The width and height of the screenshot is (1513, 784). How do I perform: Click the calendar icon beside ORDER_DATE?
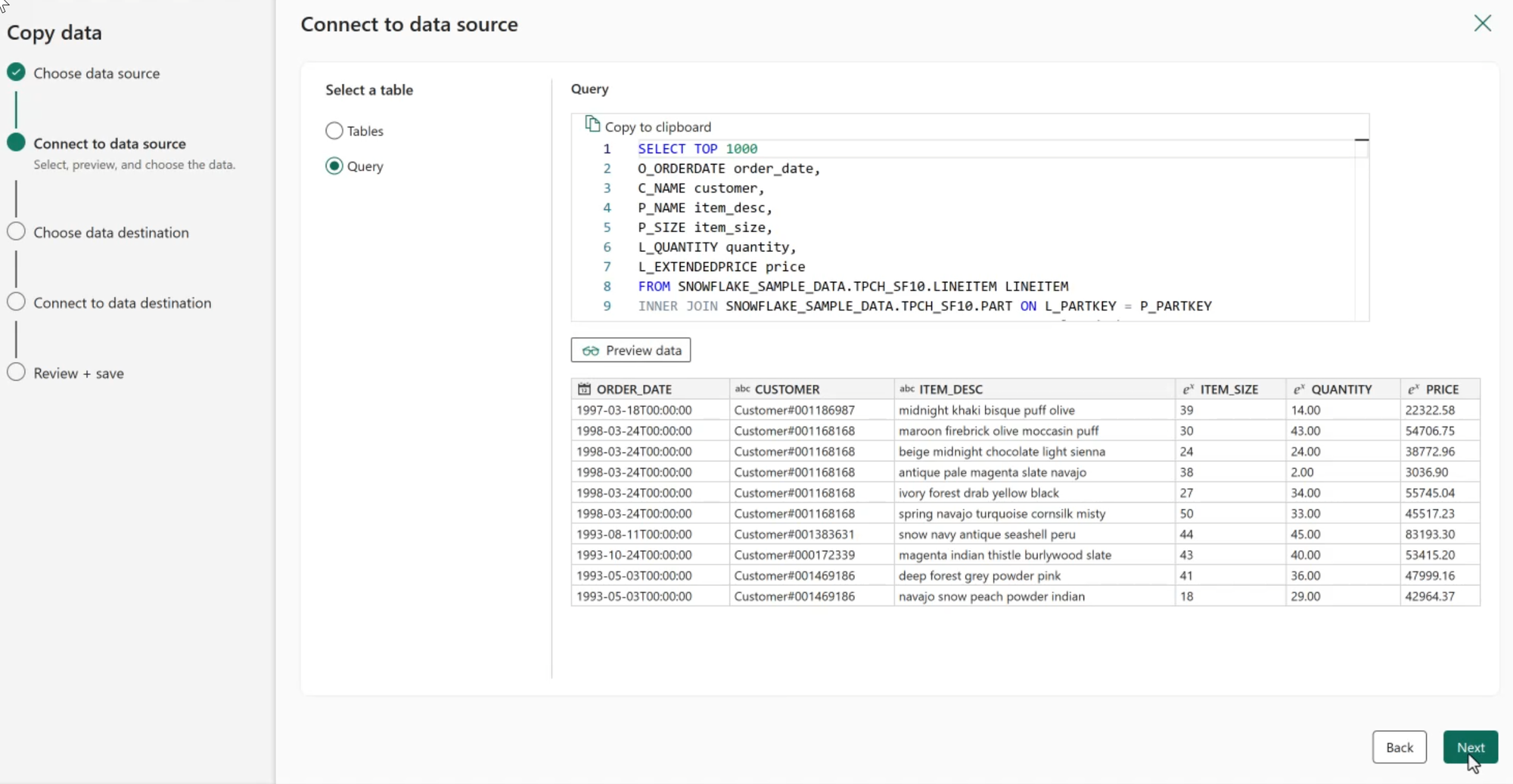click(x=584, y=389)
